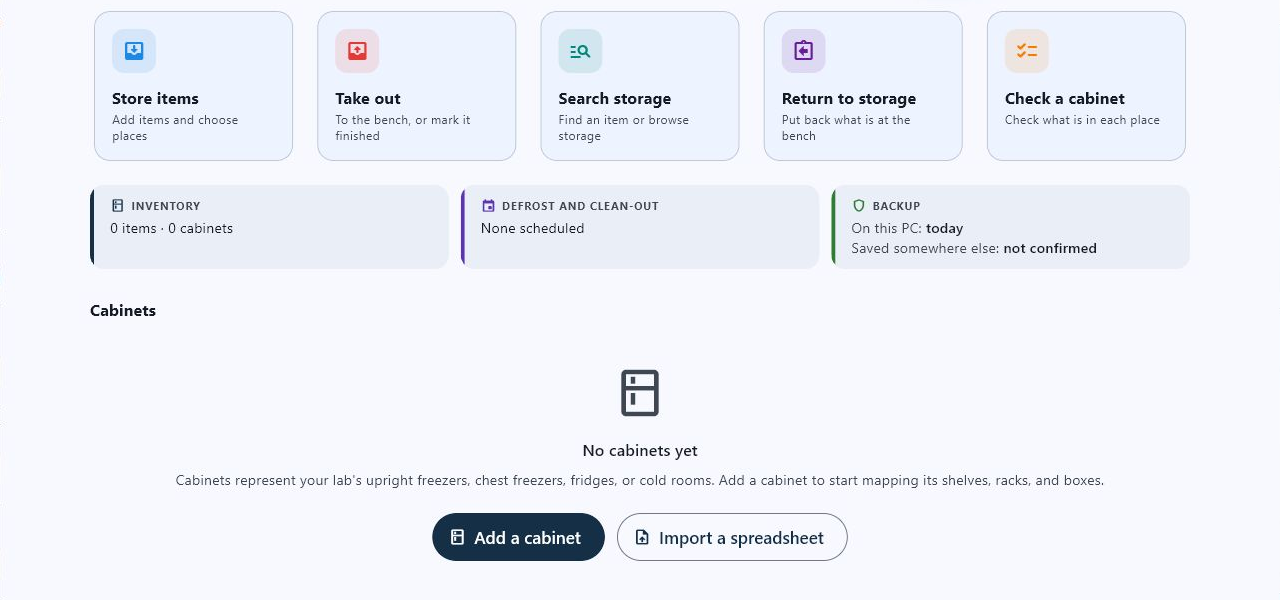
Task: Open the Return to storage card title
Action: (x=849, y=98)
